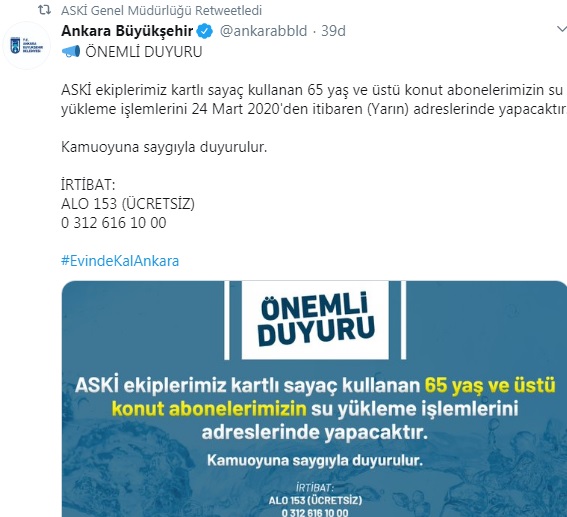Open the @ankarabbld handle link
The width and height of the screenshot is (567, 517).
pos(263,31)
